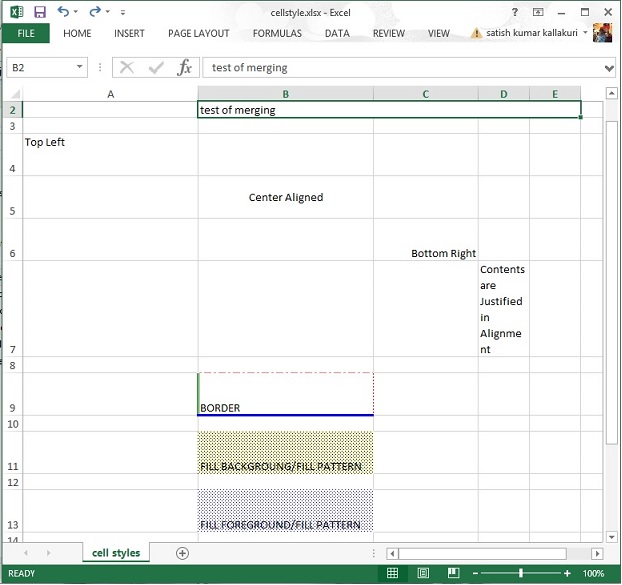The height and width of the screenshot is (585, 622).
Task: Expand the formula bar with chevron
Action: click(610, 68)
